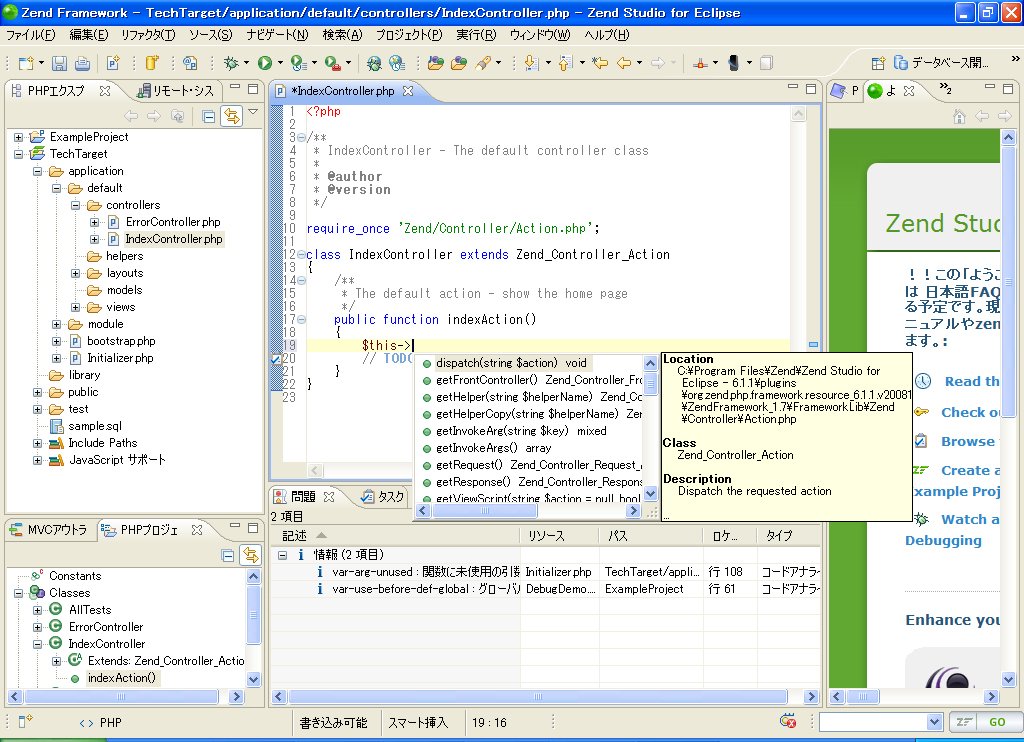Click the Home icon in welcome view
Viewport: 1024px width, 742px height.
tap(959, 117)
